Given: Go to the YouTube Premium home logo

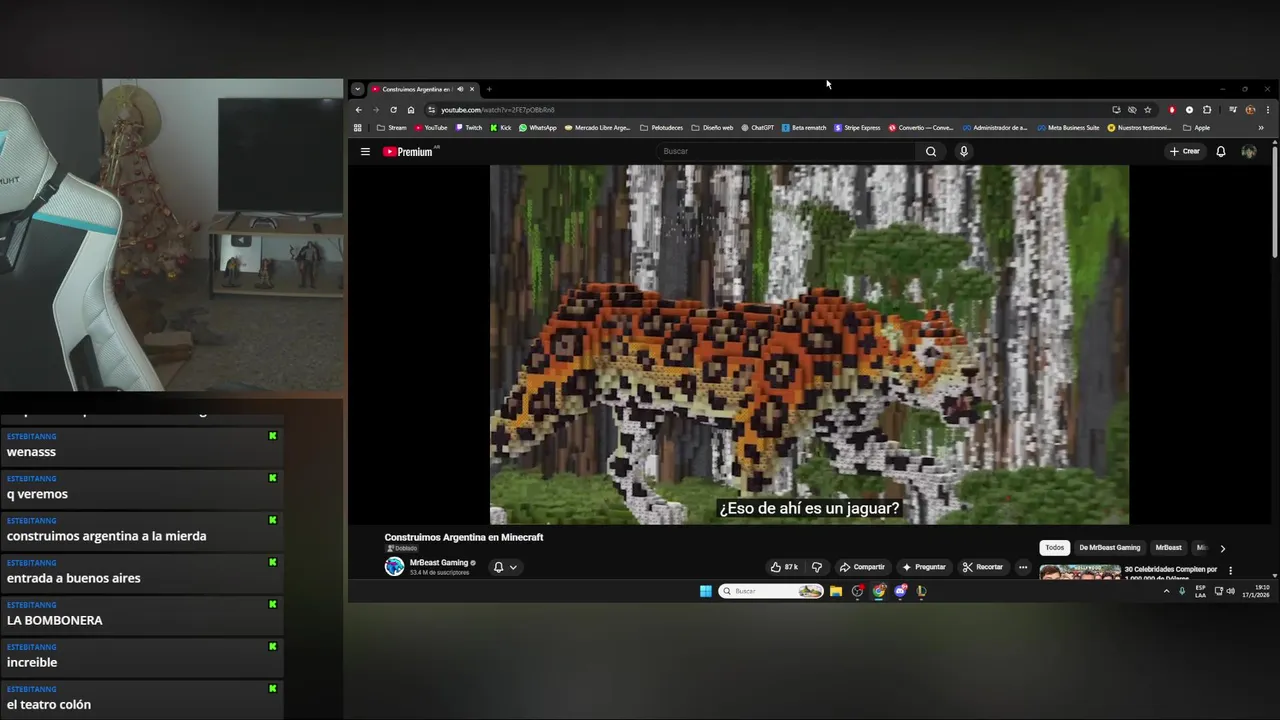Looking at the screenshot, I should 410,152.
